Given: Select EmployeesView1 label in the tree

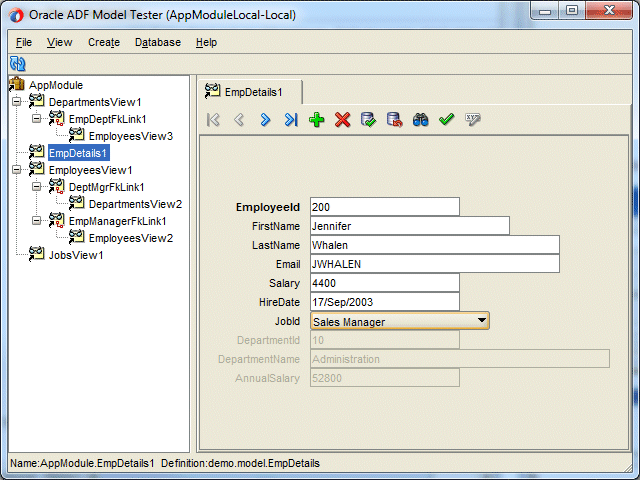Looking at the screenshot, I should coord(90,170).
